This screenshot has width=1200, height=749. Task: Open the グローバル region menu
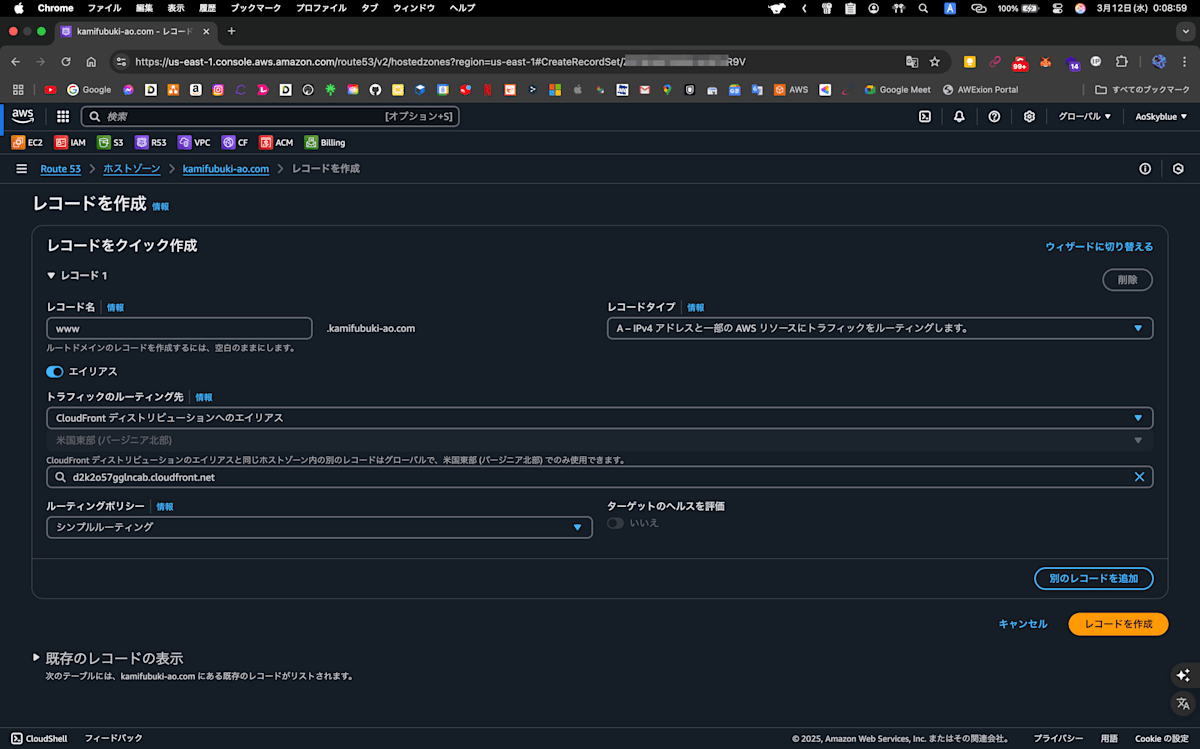pos(1085,116)
